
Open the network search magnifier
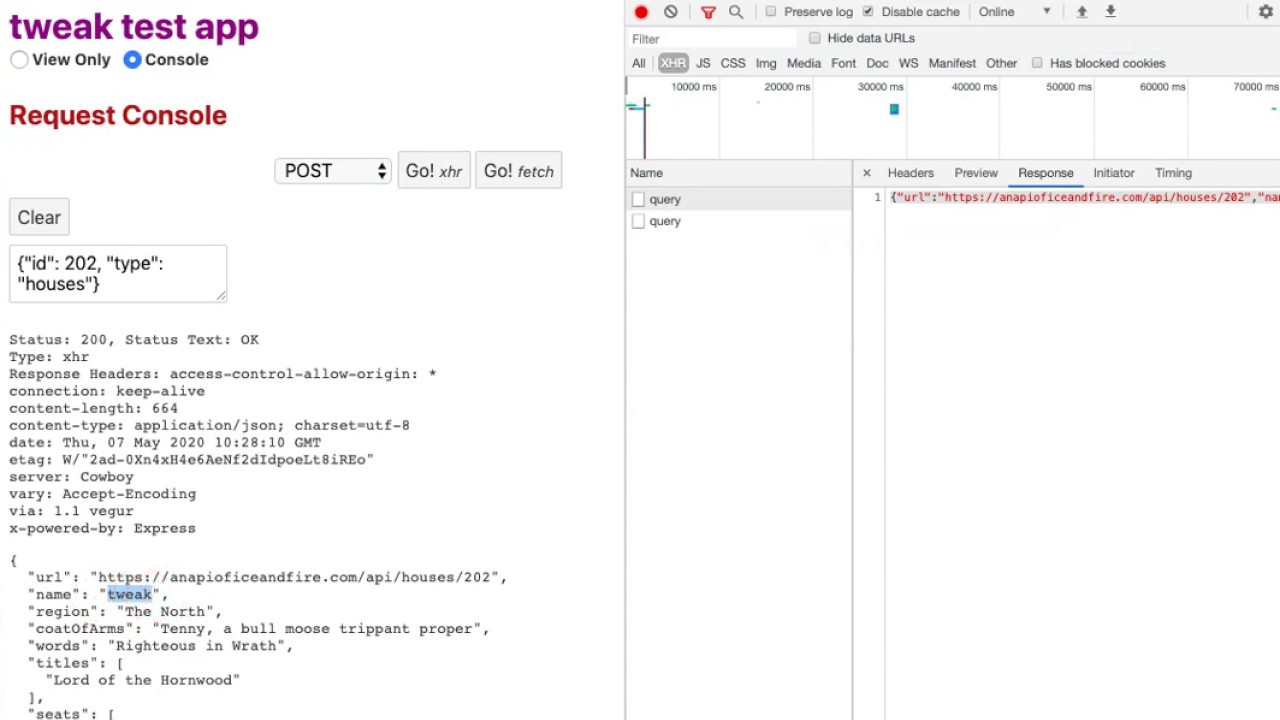pyautogui.click(x=736, y=12)
